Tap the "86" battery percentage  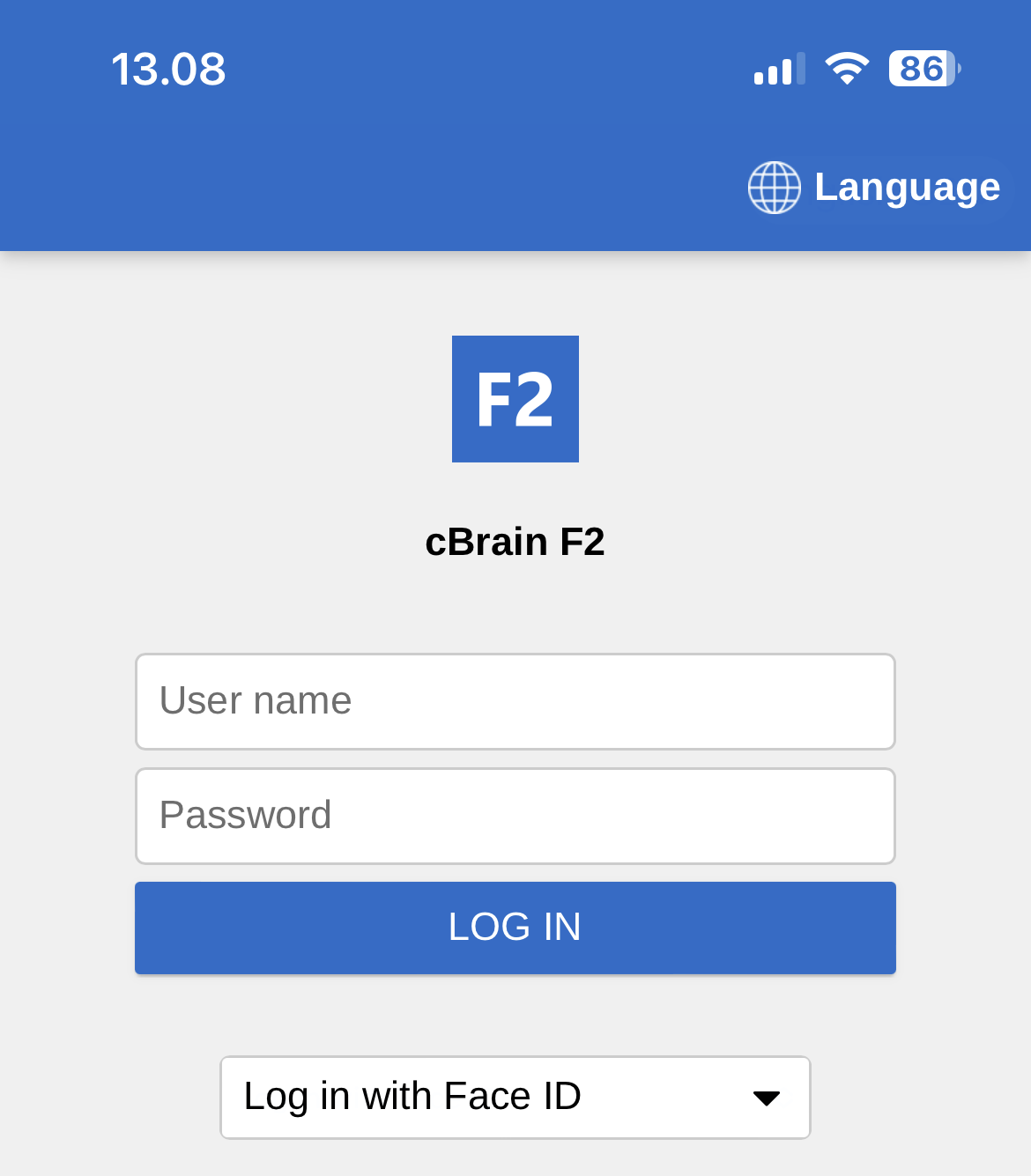click(x=920, y=69)
